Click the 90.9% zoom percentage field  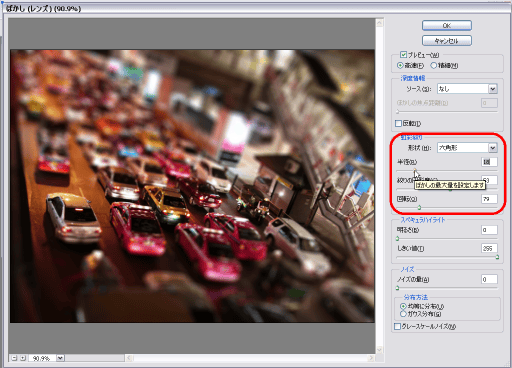click(42, 358)
